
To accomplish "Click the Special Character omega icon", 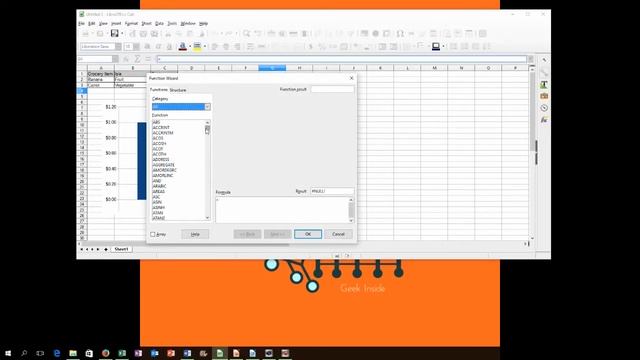I will [x=400, y=33].
